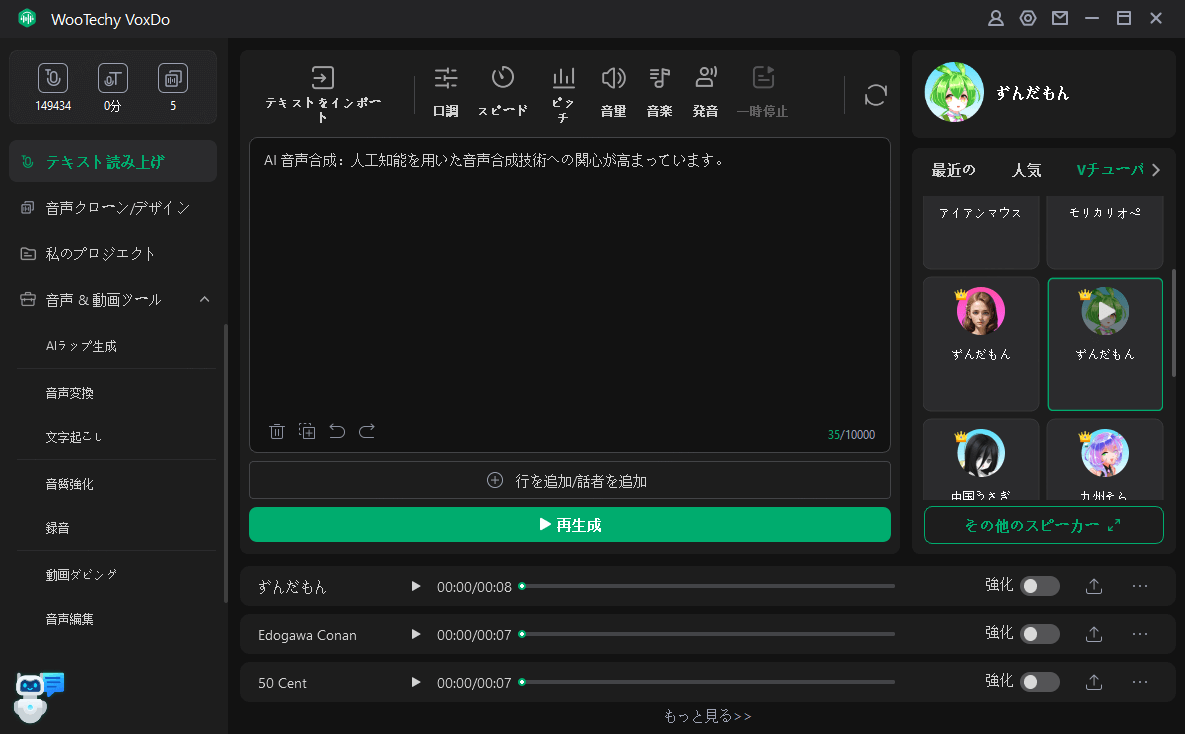The width and height of the screenshot is (1185, 734).
Task: Switch to 最近の voices tab
Action: point(953,170)
